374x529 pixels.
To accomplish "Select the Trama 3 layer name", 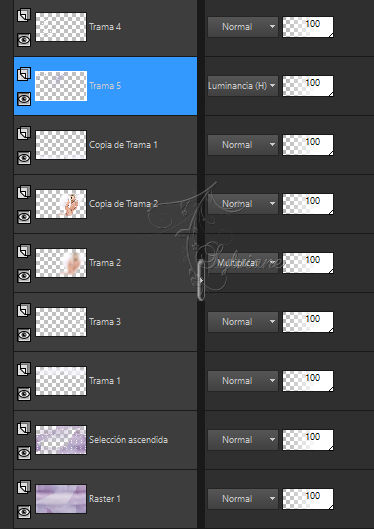I will coord(105,322).
